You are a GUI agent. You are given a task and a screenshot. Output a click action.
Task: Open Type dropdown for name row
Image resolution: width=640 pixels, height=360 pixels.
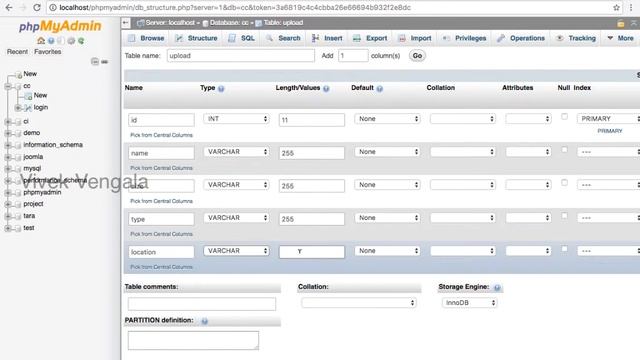pyautogui.click(x=236, y=152)
